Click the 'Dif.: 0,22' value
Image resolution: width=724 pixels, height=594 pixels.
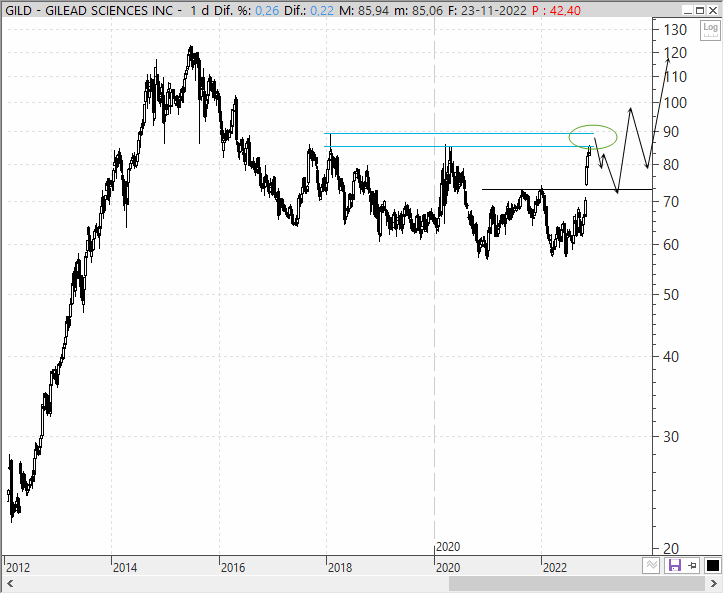[309, 11]
